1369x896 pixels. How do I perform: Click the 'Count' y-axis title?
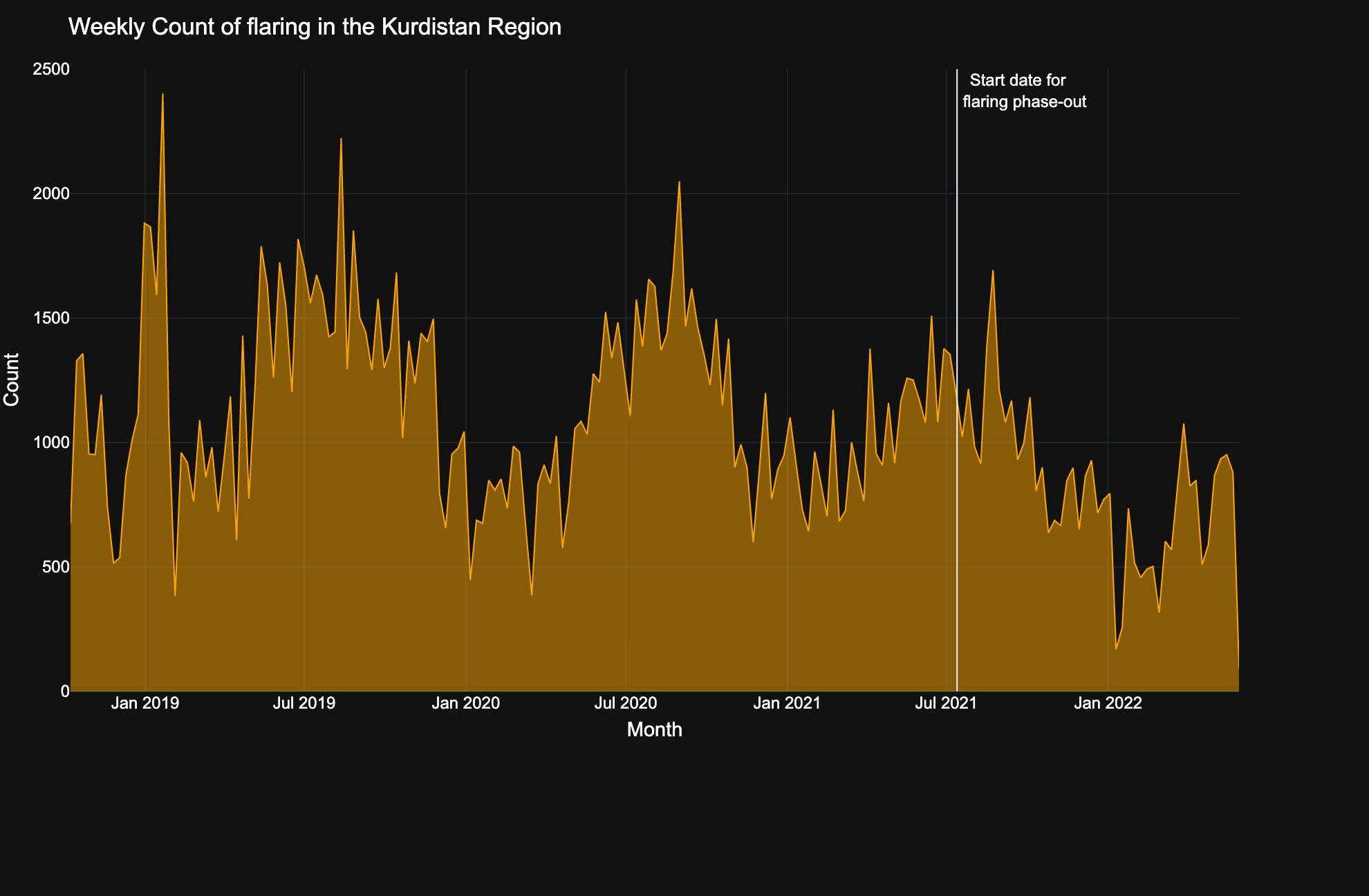coord(12,380)
